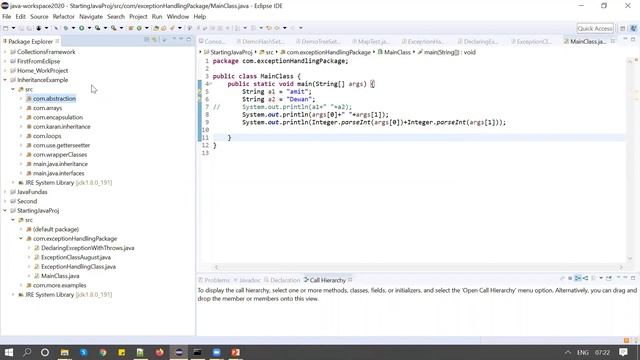Image resolution: width=640 pixels, height=360 pixels.
Task: Close the MainClass.java editor tab
Action: tap(613, 41)
